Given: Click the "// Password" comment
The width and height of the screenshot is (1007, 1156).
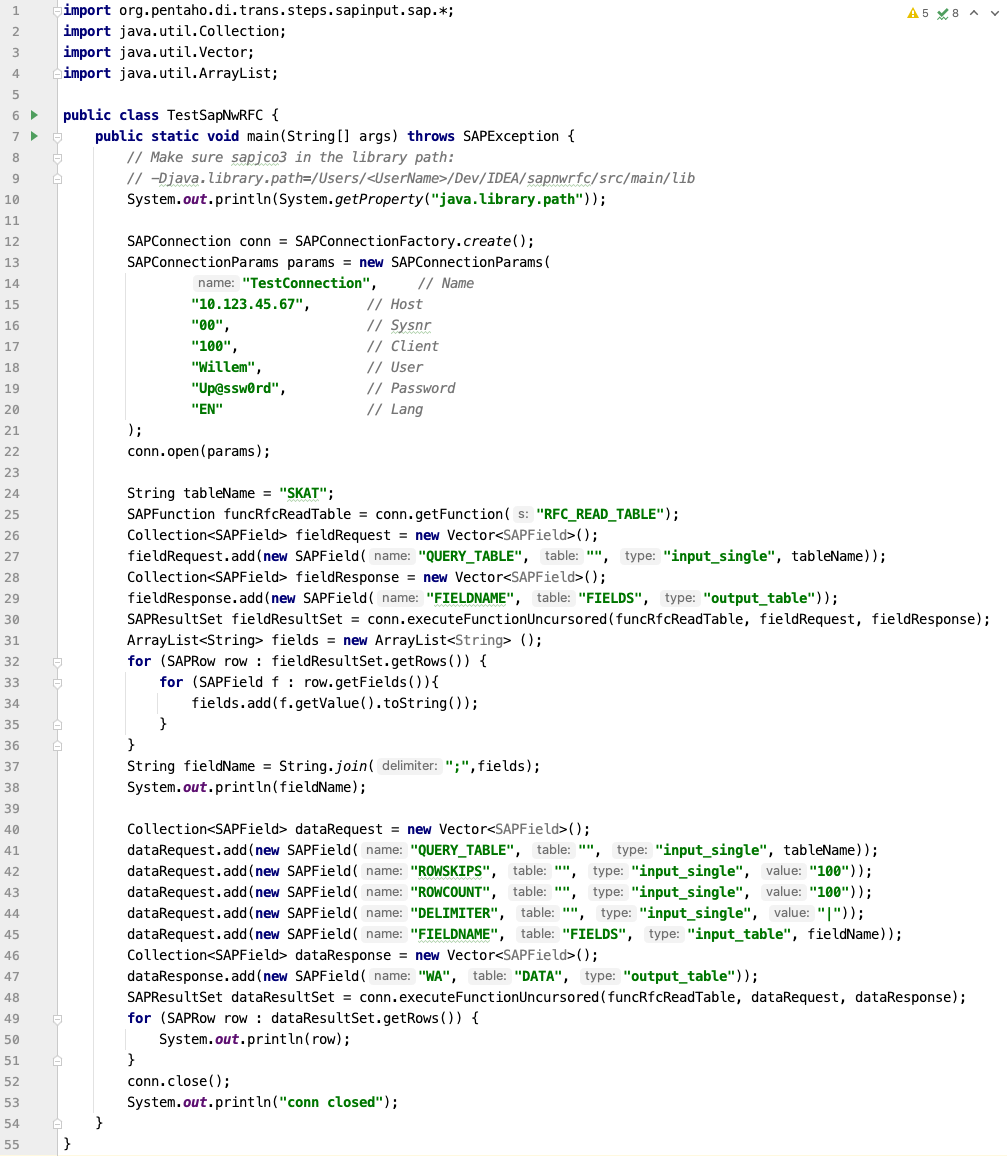Looking at the screenshot, I should pyautogui.click(x=411, y=388).
